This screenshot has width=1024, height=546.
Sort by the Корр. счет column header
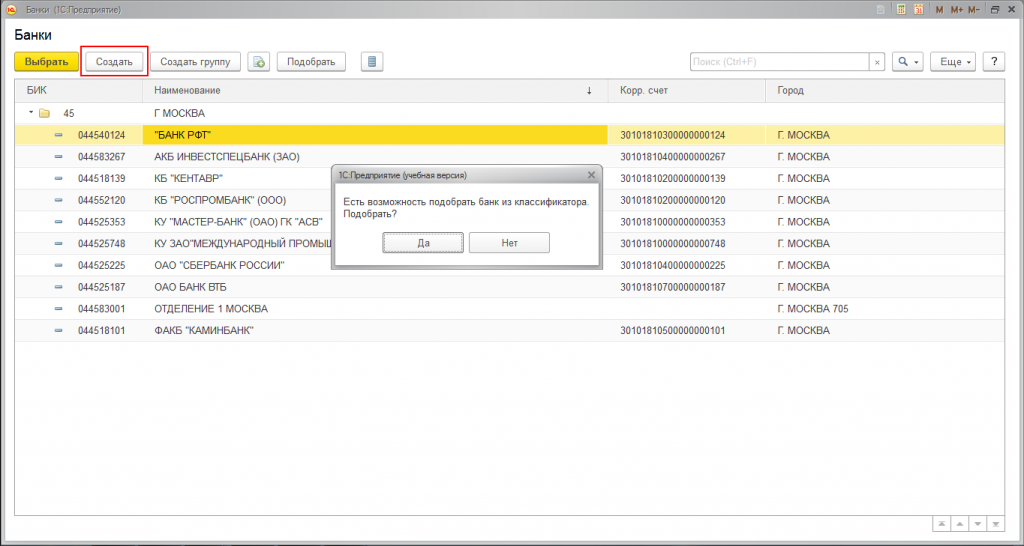(686, 90)
